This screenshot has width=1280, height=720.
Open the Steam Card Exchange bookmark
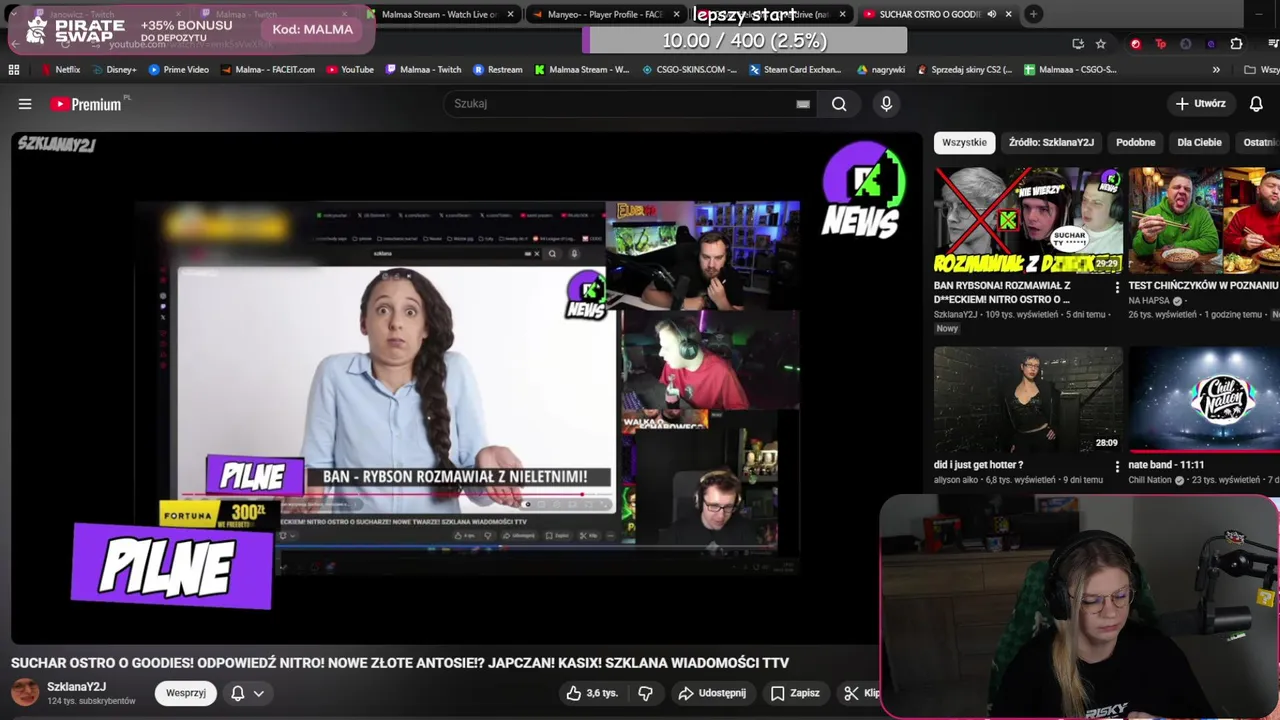pos(795,70)
